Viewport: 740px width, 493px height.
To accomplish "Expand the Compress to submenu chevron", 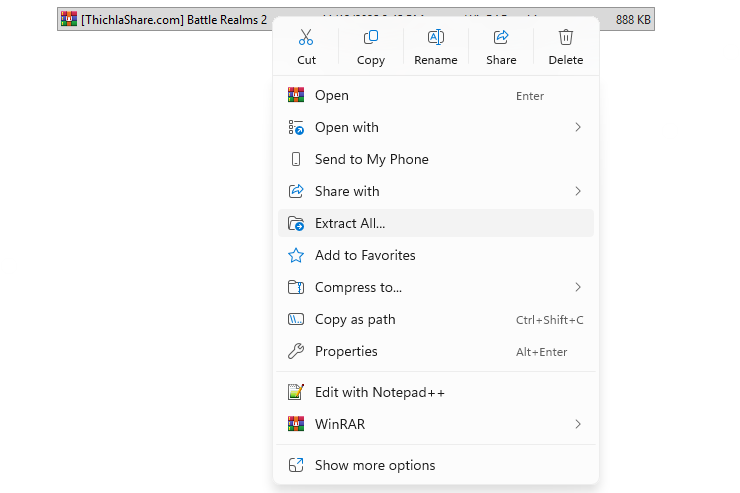I will coord(578,287).
